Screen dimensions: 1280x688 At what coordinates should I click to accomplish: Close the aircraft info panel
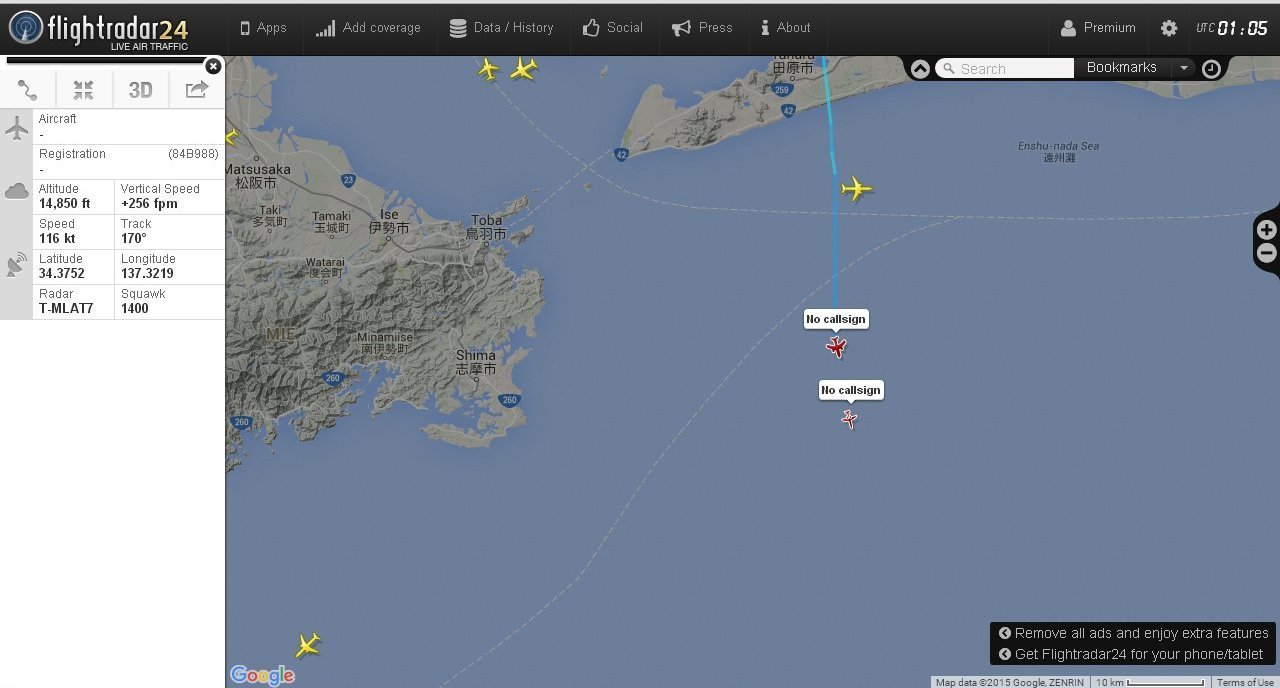213,66
